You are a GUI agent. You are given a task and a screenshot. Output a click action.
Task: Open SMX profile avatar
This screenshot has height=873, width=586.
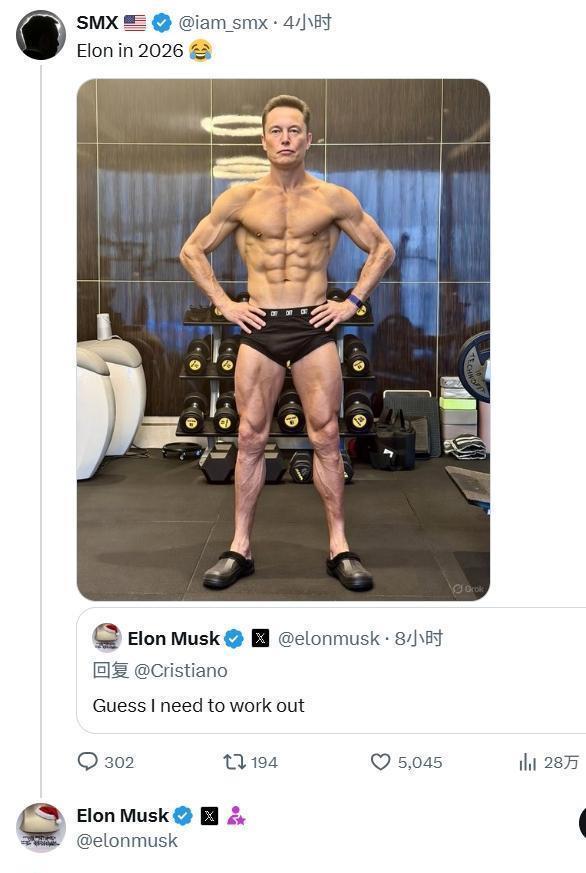[41, 35]
